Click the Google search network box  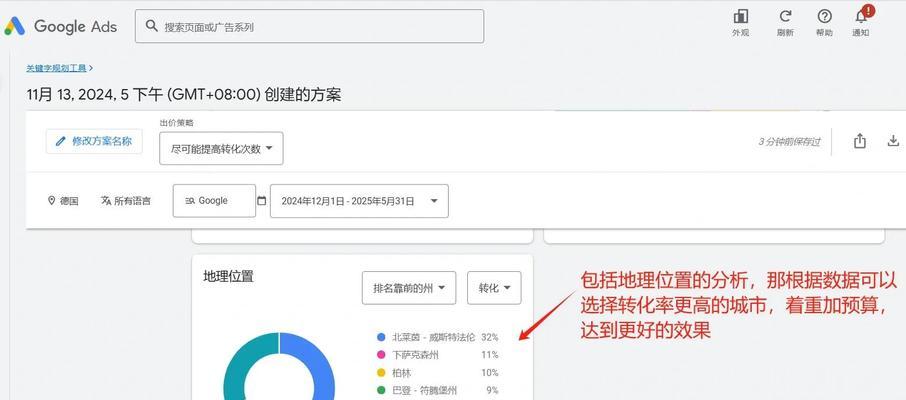point(214,201)
